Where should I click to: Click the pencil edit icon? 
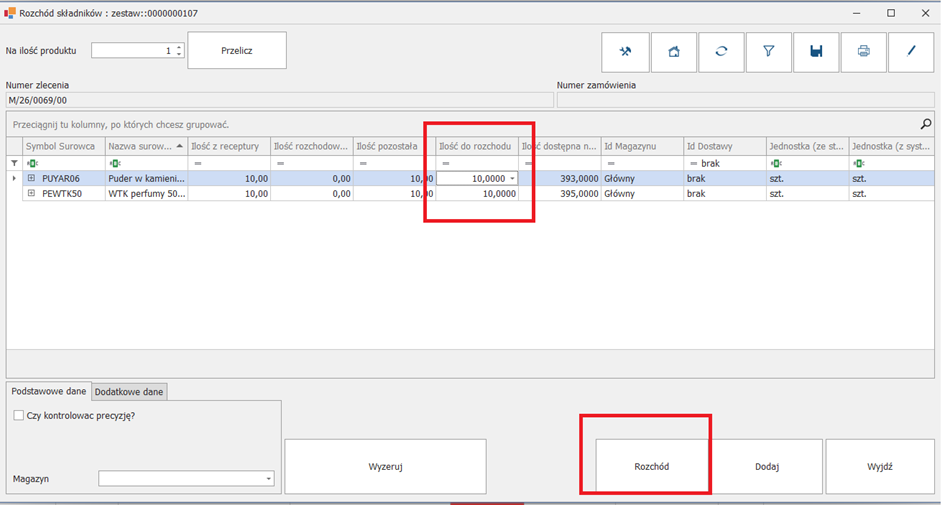[911, 52]
